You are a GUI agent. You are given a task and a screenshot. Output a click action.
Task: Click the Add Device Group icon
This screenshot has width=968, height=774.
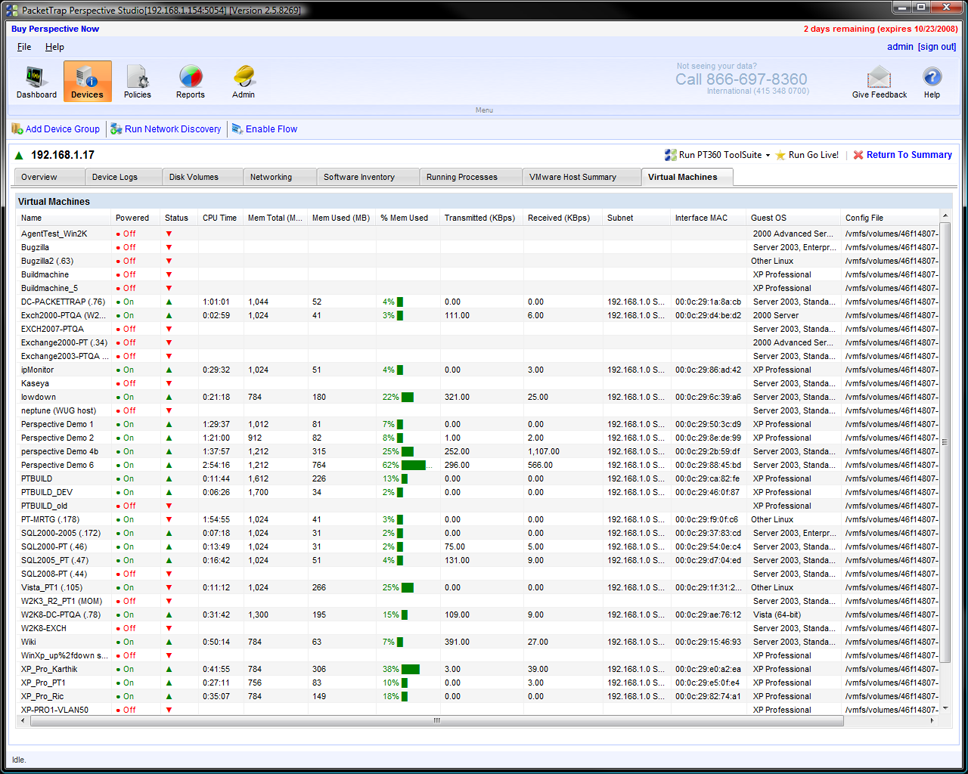17,129
